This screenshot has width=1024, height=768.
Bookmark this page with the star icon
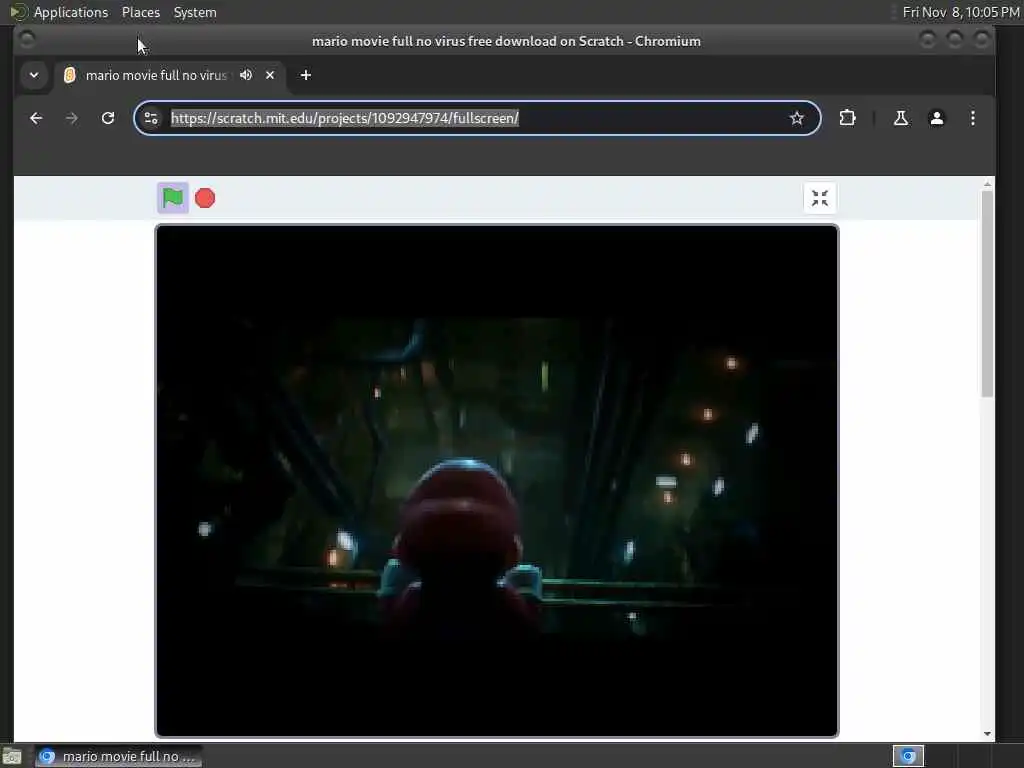(x=796, y=118)
